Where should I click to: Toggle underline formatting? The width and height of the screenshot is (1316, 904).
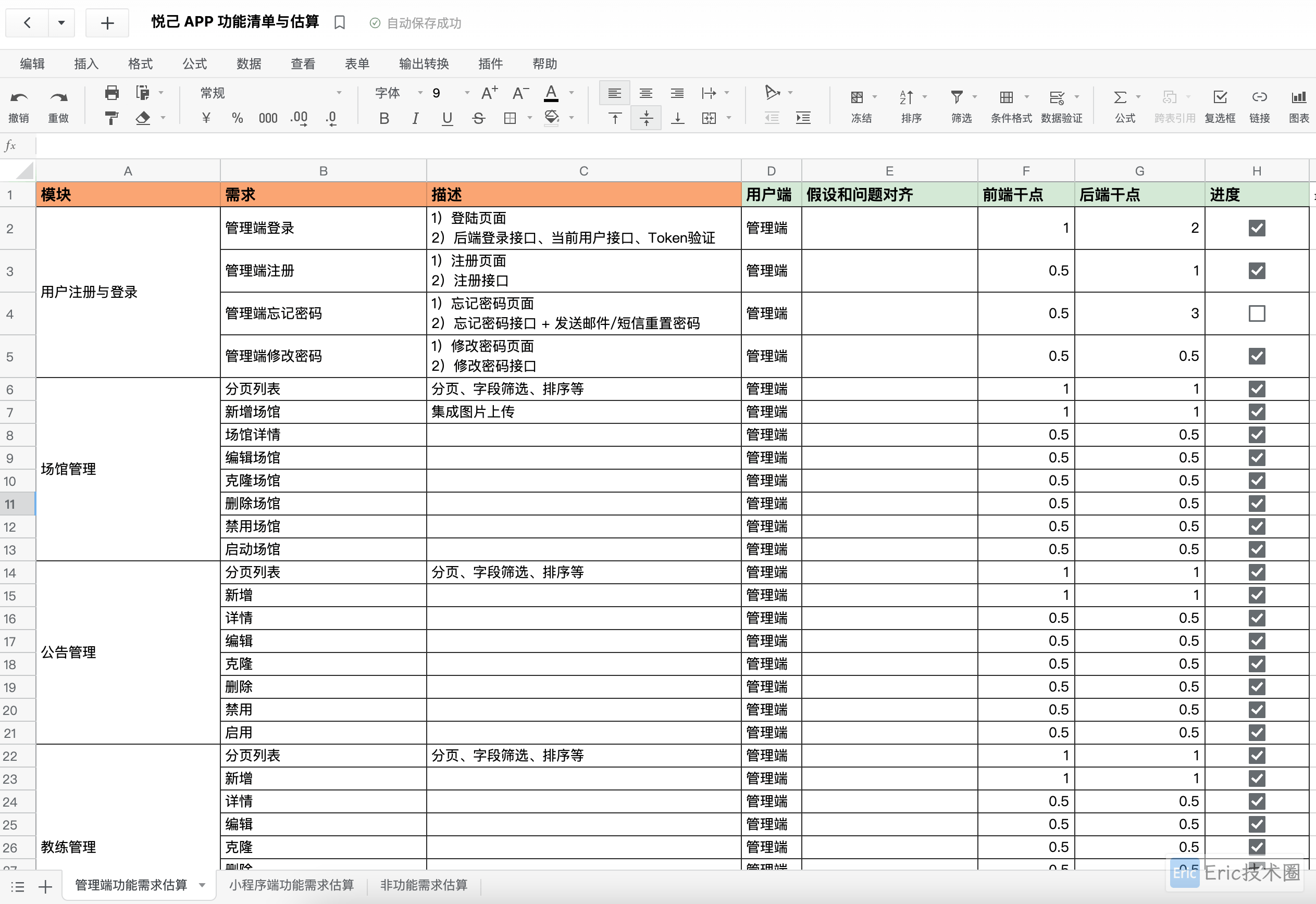tap(447, 118)
